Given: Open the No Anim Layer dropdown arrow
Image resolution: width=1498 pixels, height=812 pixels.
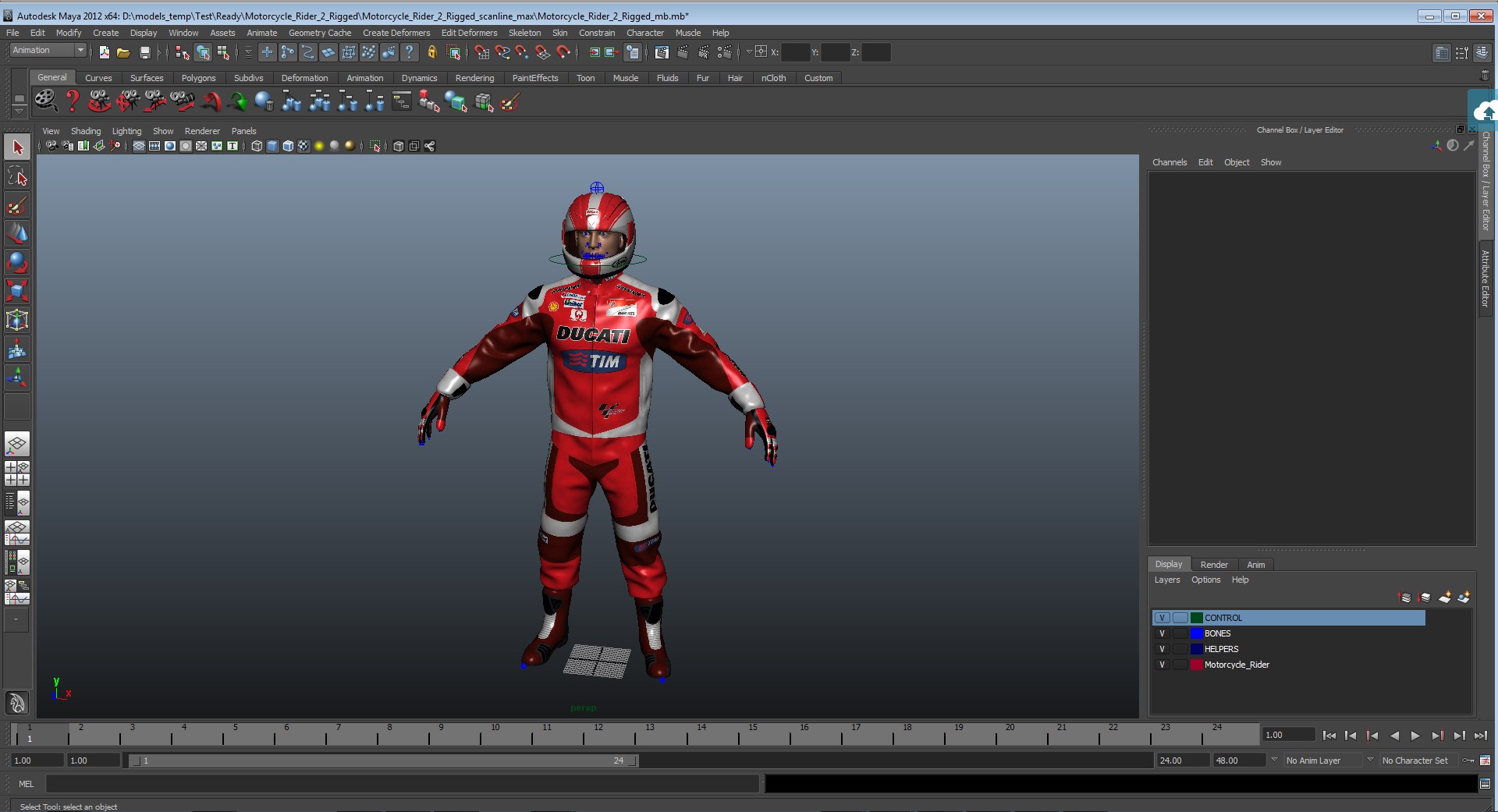Looking at the screenshot, I should (1274, 760).
